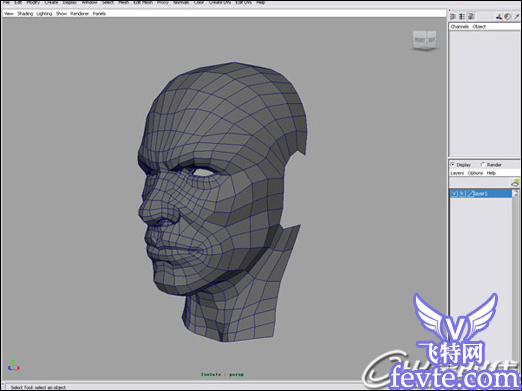Click the Front face of the ViewCube
Image resolution: width=522 pixels, height=391 pixels.
pos(419,40)
